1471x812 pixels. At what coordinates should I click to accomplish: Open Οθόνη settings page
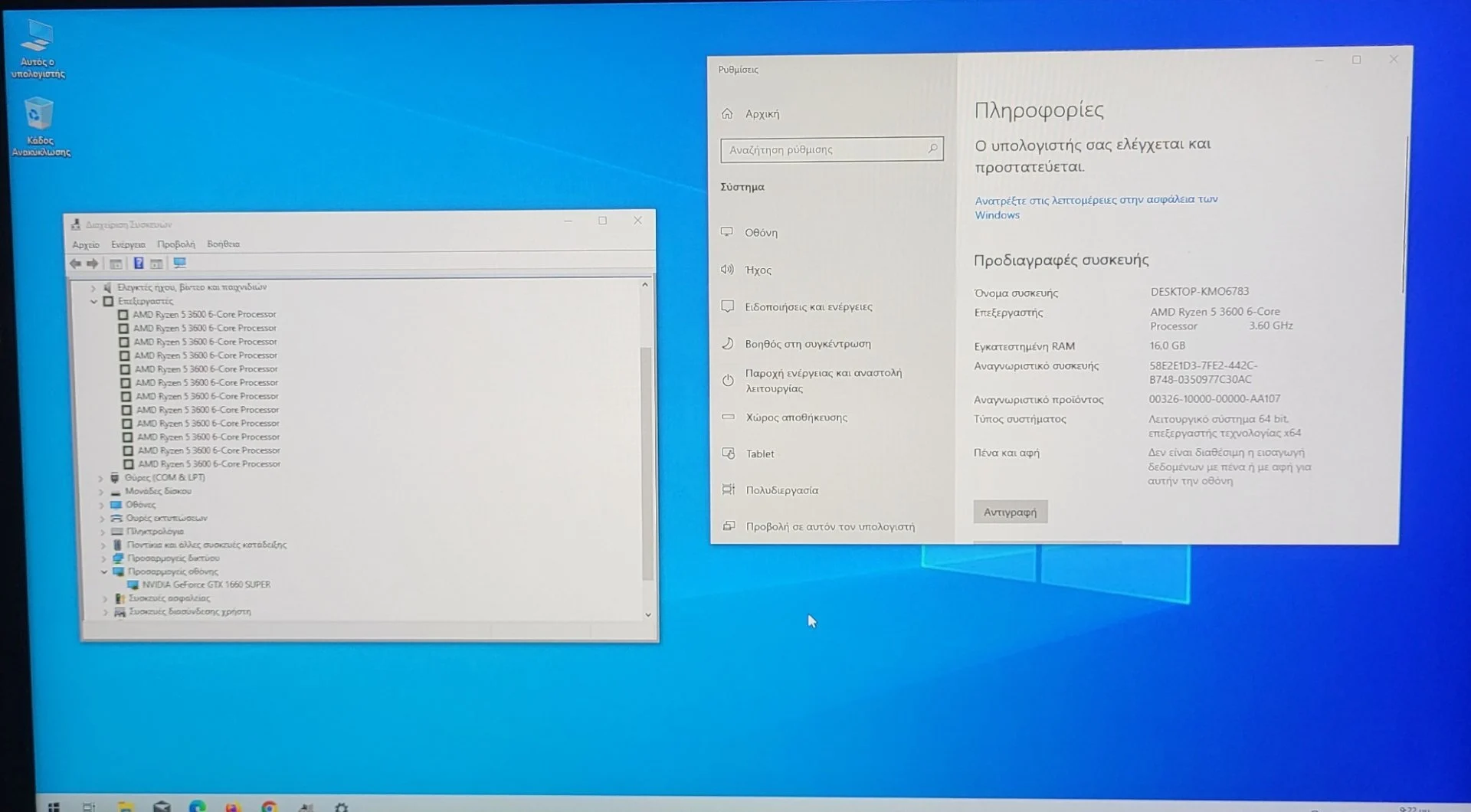(x=761, y=232)
